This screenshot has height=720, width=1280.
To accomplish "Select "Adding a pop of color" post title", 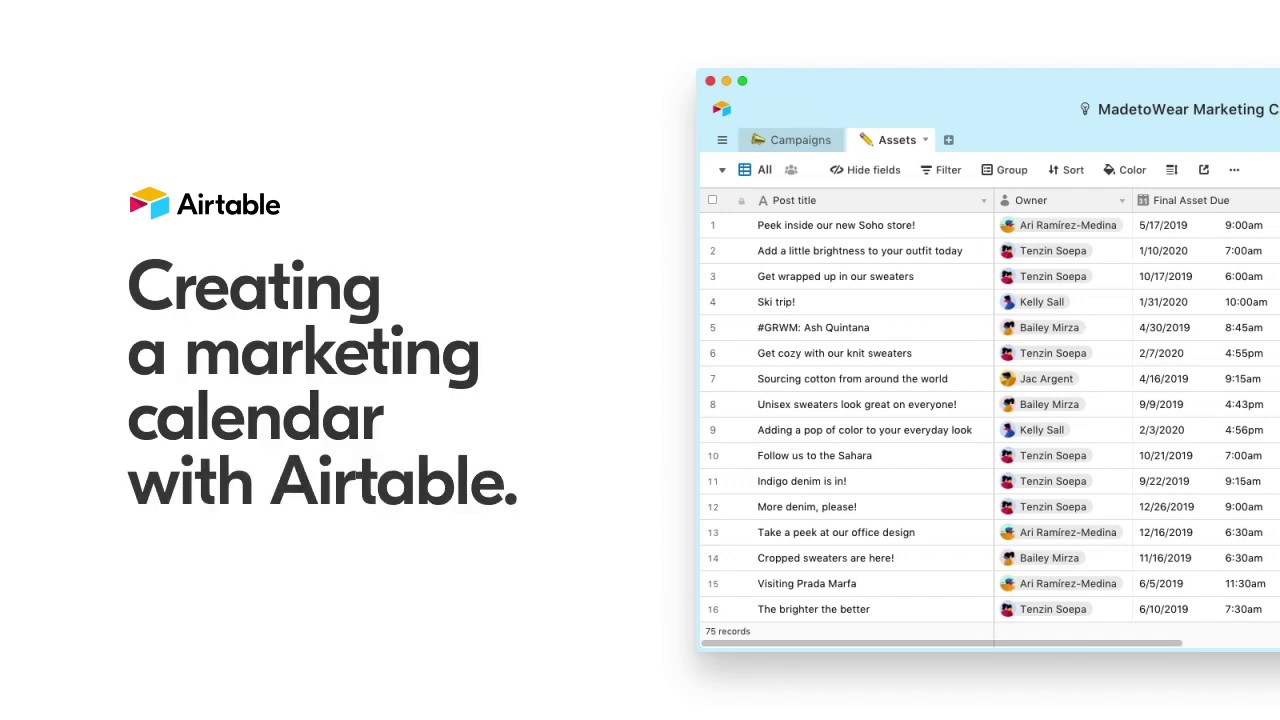I will coord(864,430).
